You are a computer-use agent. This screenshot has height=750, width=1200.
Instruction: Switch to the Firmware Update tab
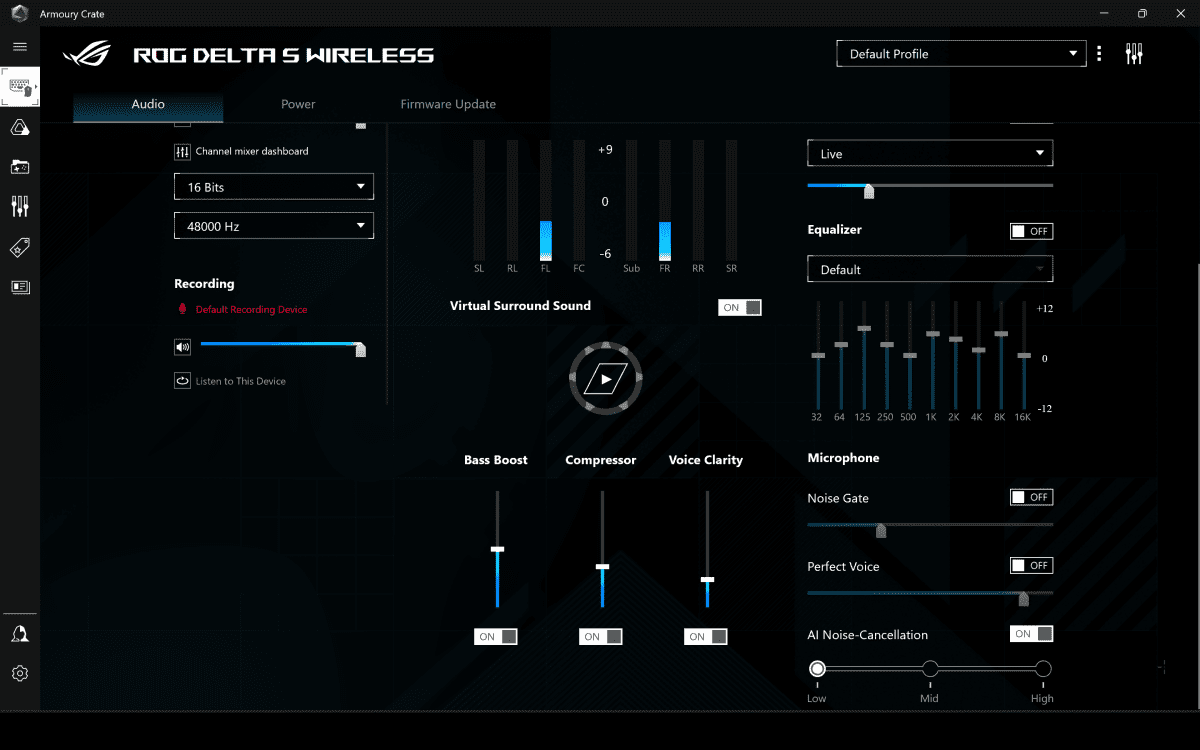pos(448,104)
